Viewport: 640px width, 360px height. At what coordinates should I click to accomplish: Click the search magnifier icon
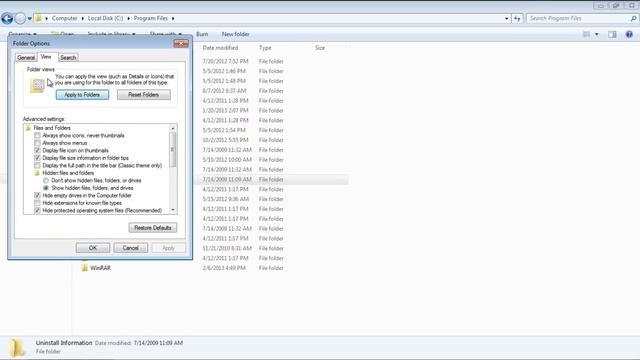pos(633,18)
